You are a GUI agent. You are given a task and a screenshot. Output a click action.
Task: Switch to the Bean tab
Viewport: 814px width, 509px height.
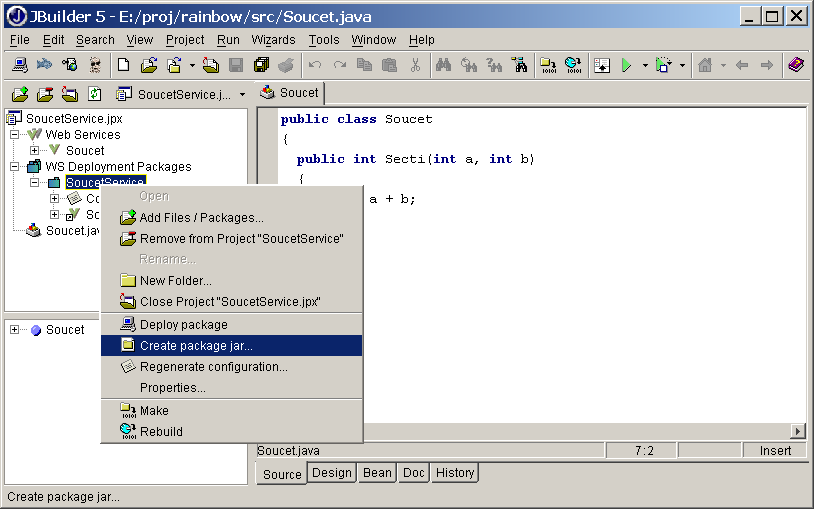pos(377,473)
